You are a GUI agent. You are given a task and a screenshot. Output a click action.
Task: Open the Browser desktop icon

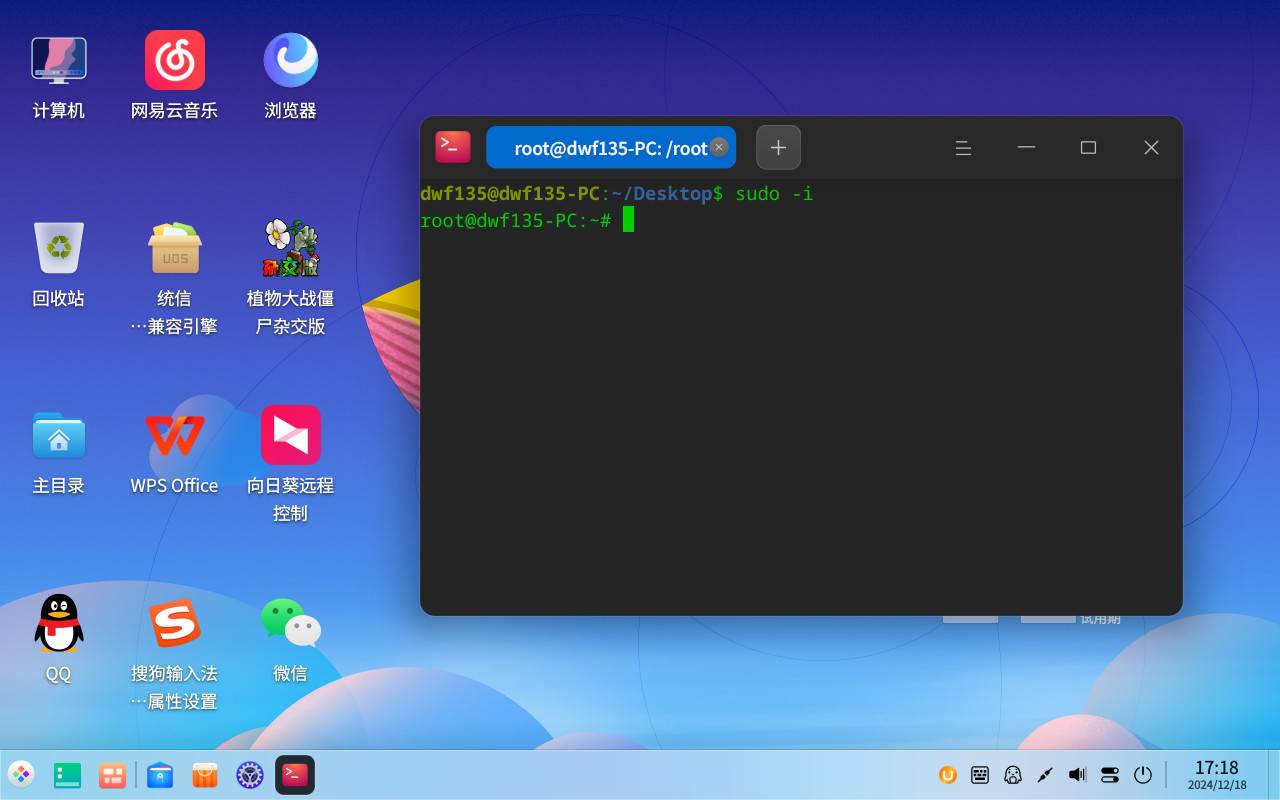click(290, 60)
